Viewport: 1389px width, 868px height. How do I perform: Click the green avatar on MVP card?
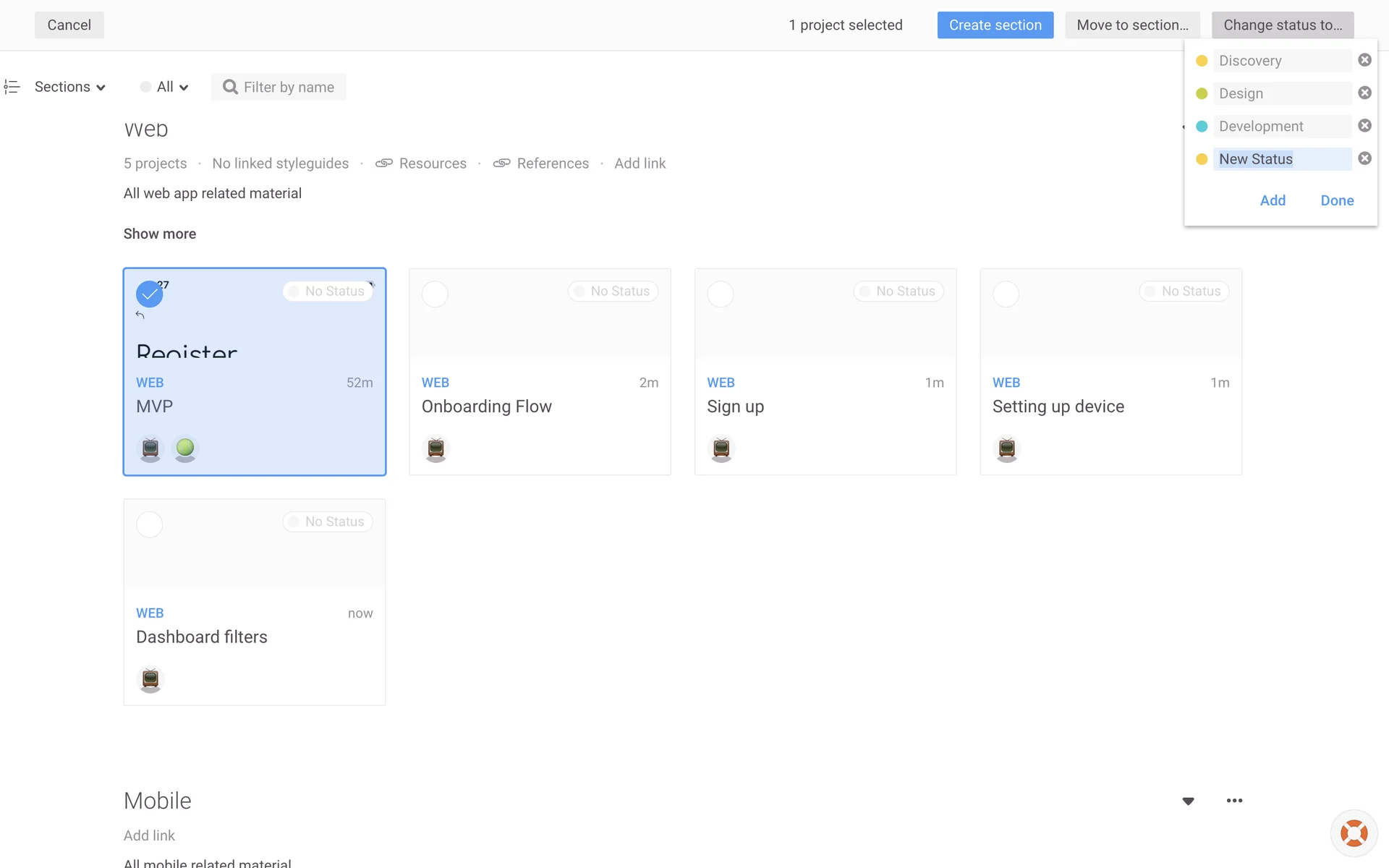coord(185,448)
